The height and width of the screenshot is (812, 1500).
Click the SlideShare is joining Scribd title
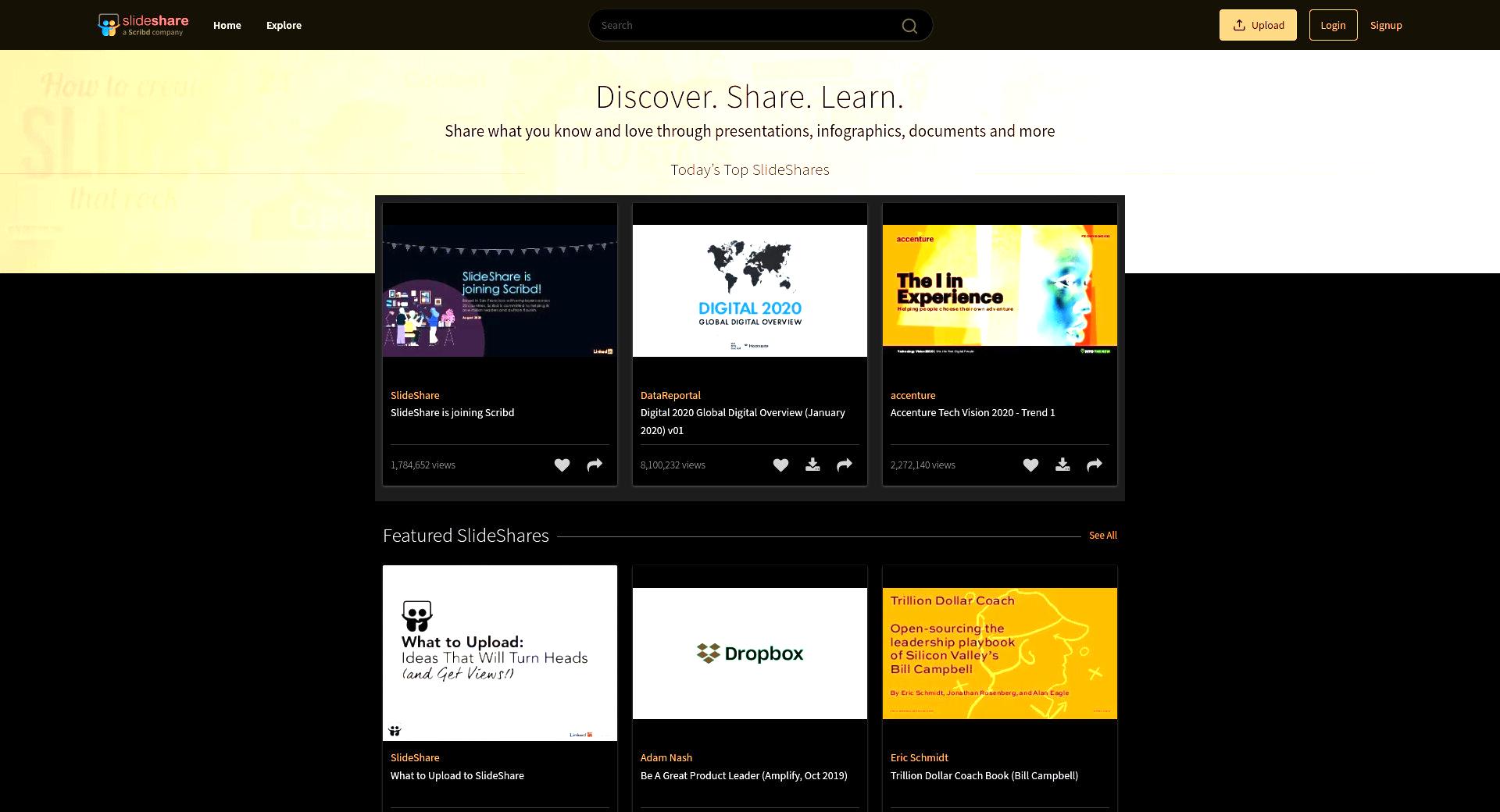click(x=452, y=412)
